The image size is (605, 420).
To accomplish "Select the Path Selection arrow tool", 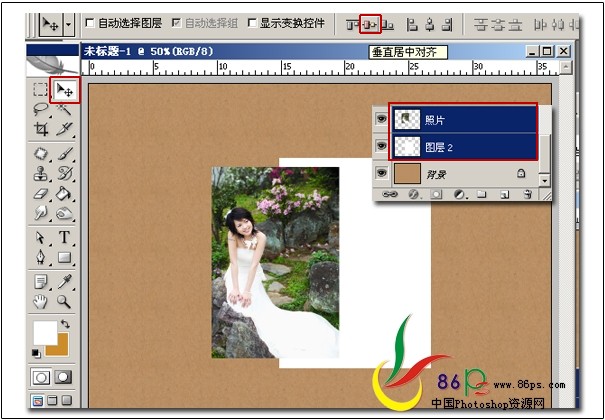I will 40,238.
